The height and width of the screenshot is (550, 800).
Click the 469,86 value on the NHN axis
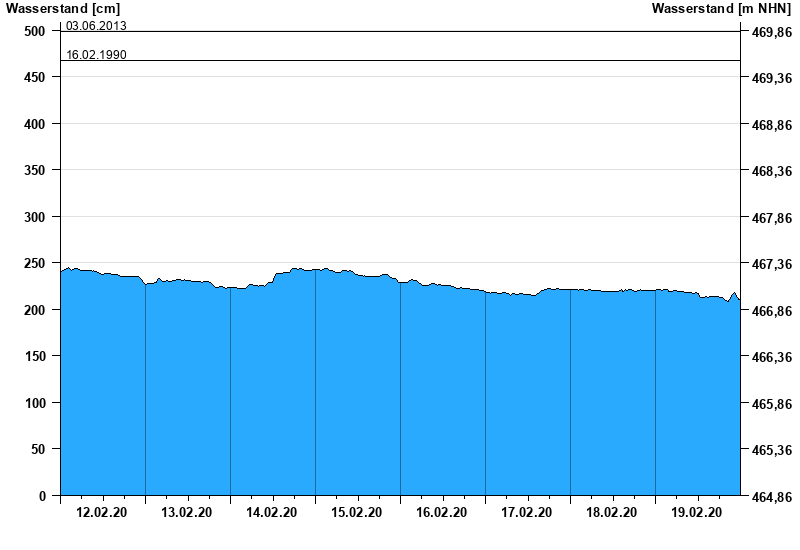point(772,32)
